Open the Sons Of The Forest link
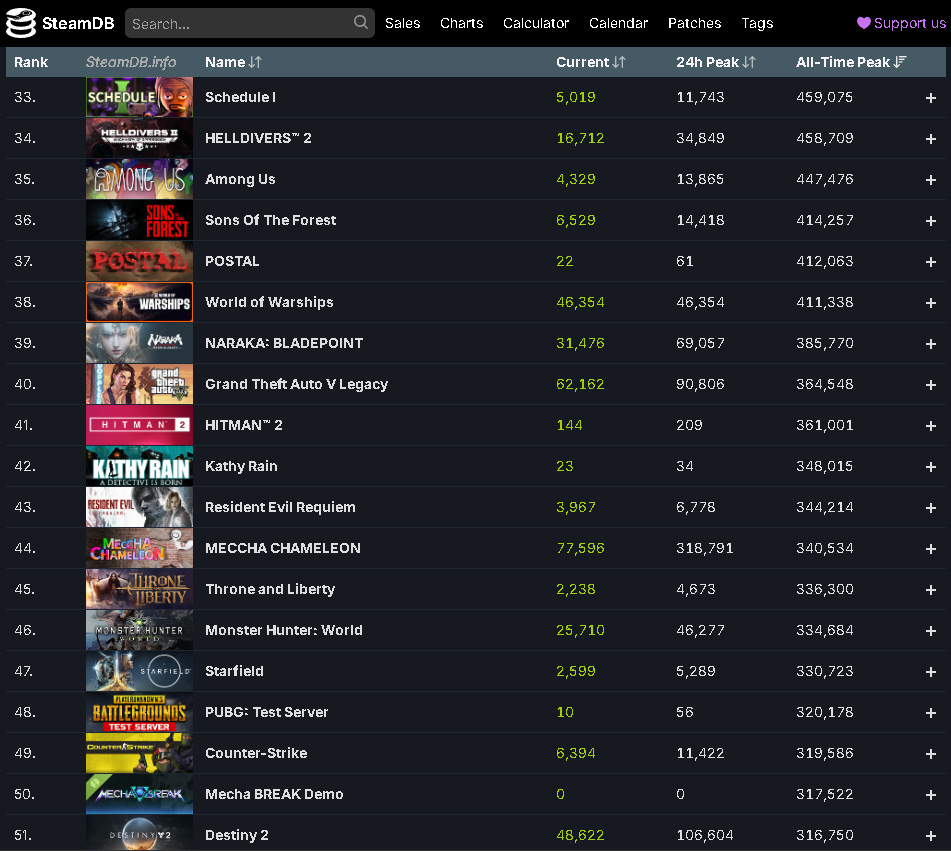 [x=271, y=220]
